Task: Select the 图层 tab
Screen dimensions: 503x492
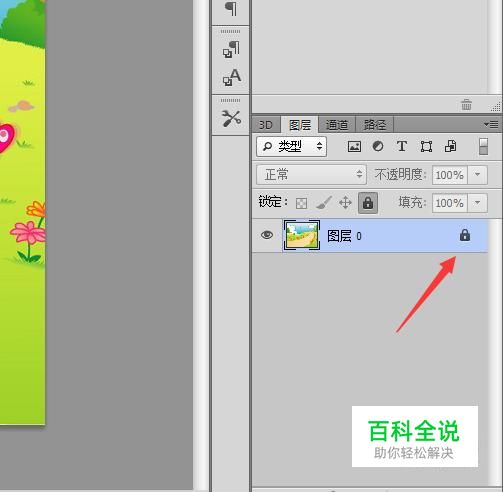Action: click(x=300, y=125)
